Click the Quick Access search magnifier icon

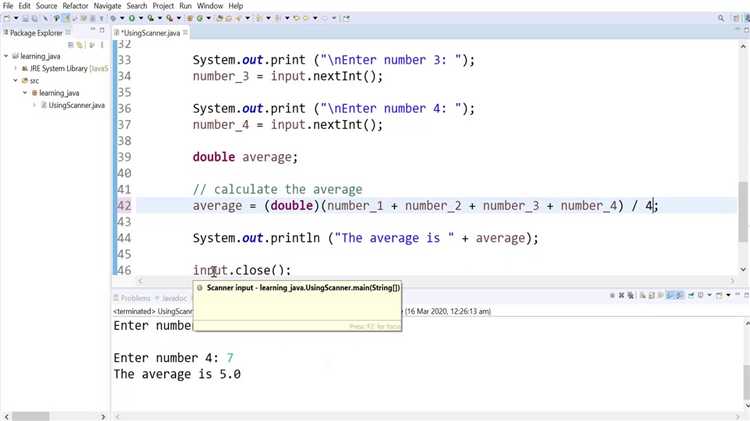[721, 18]
